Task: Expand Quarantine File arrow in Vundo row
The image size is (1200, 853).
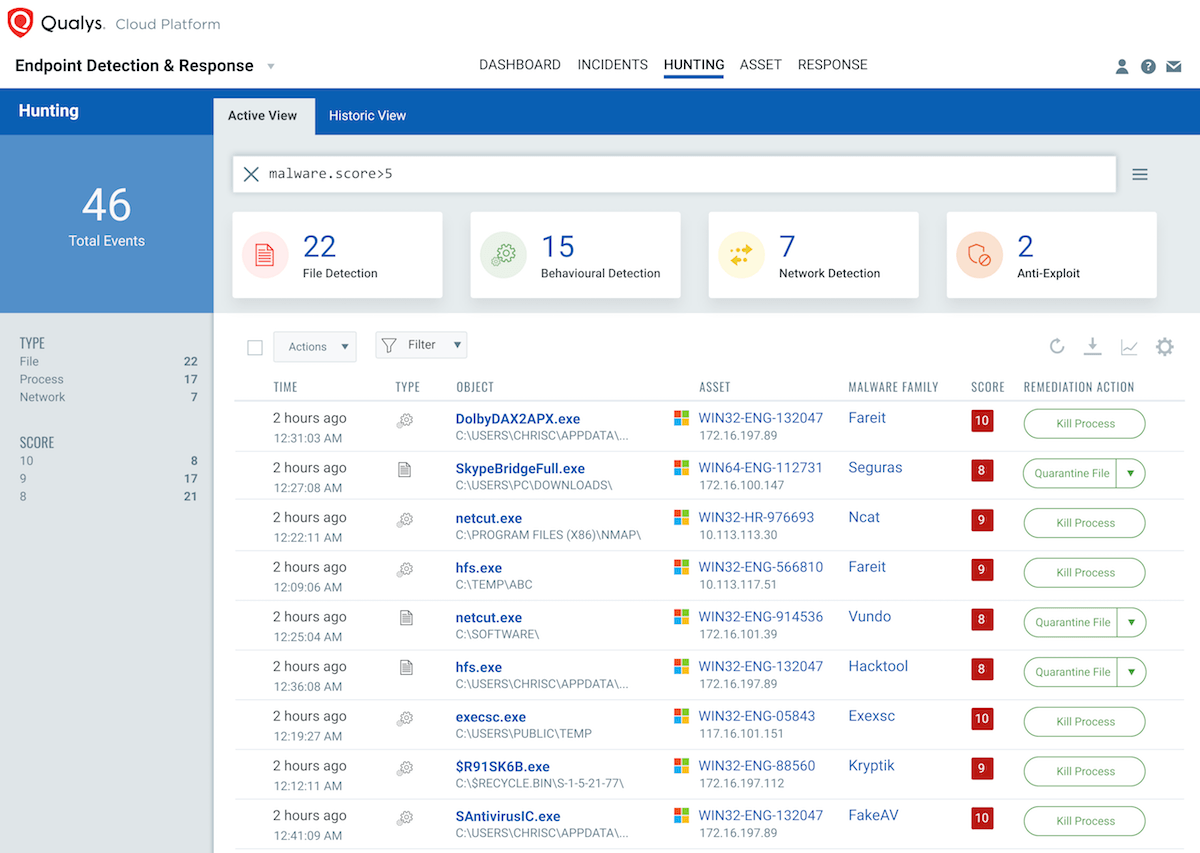Action: point(1131,622)
